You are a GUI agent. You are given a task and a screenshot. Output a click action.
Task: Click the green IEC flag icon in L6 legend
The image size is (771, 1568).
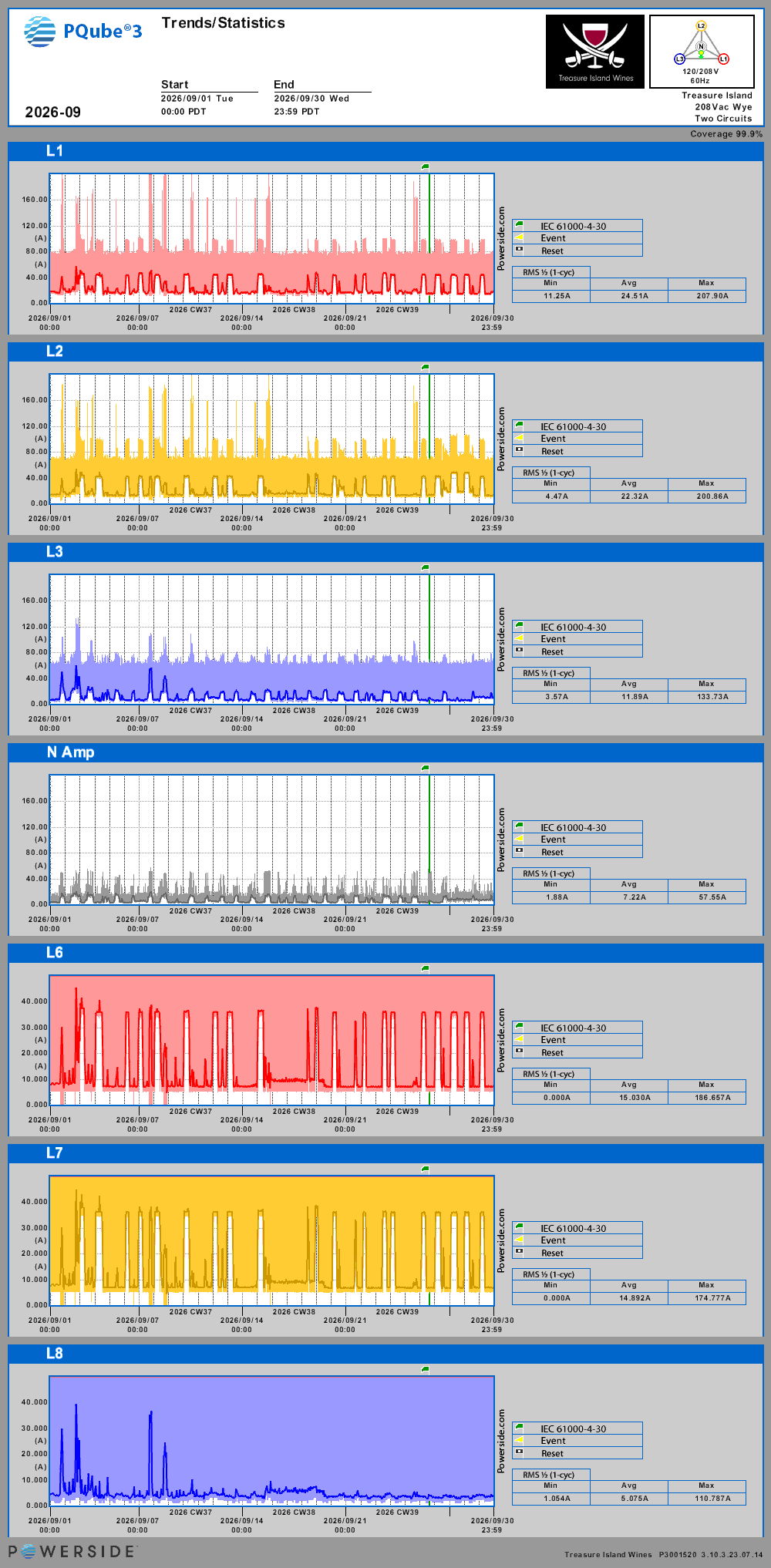coord(520,1028)
